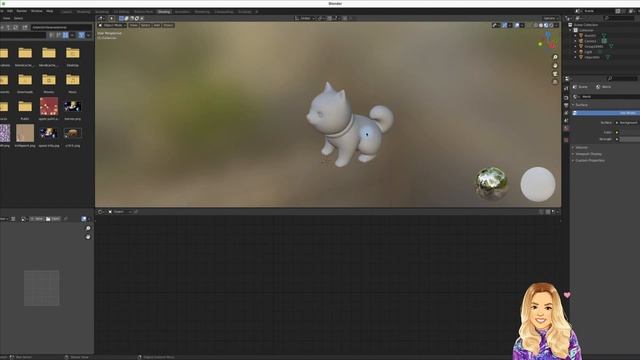Click the zoom magnifier icon in the 3D viewport

(555, 57)
